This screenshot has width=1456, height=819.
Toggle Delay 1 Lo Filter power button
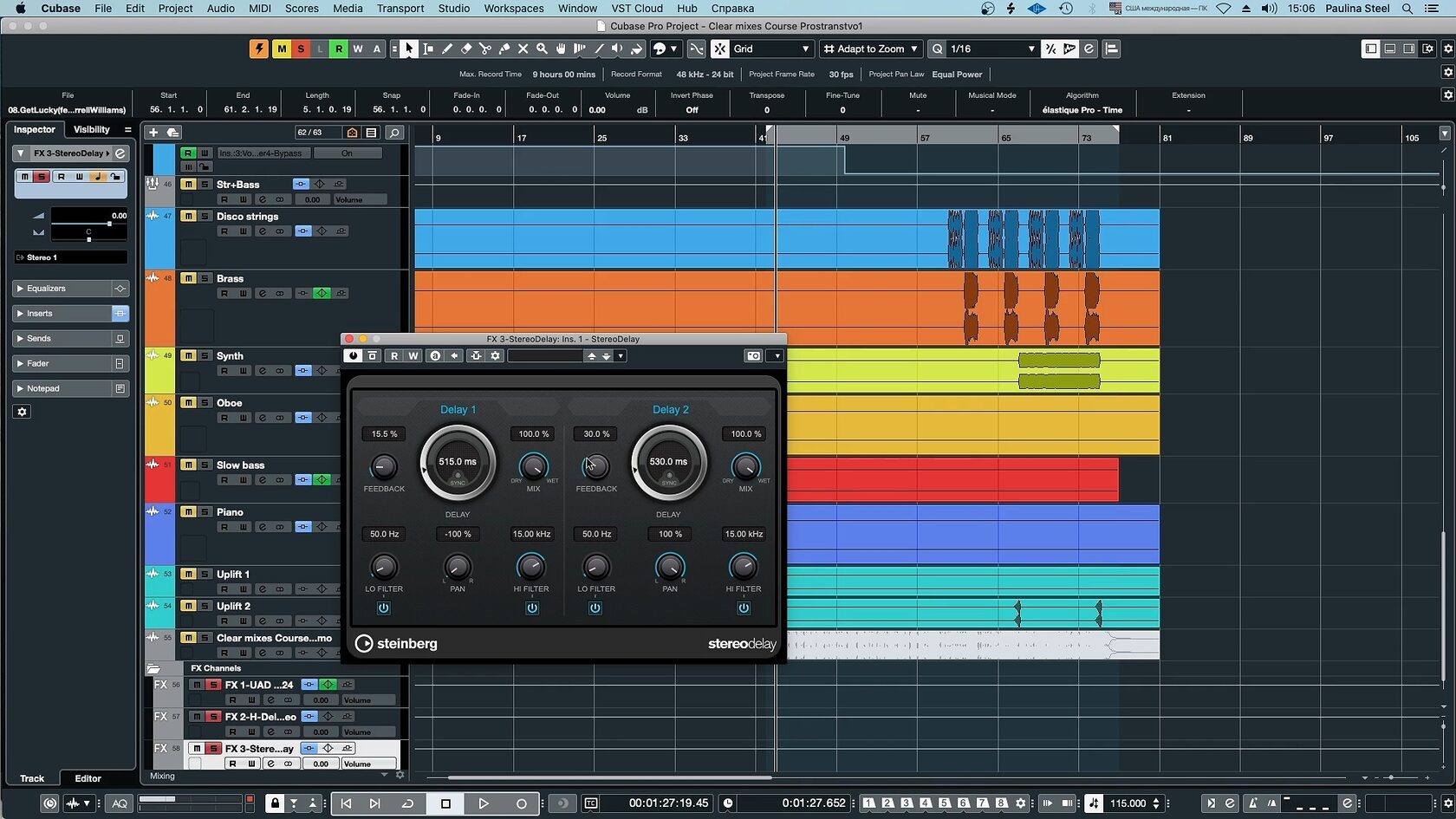(x=384, y=608)
